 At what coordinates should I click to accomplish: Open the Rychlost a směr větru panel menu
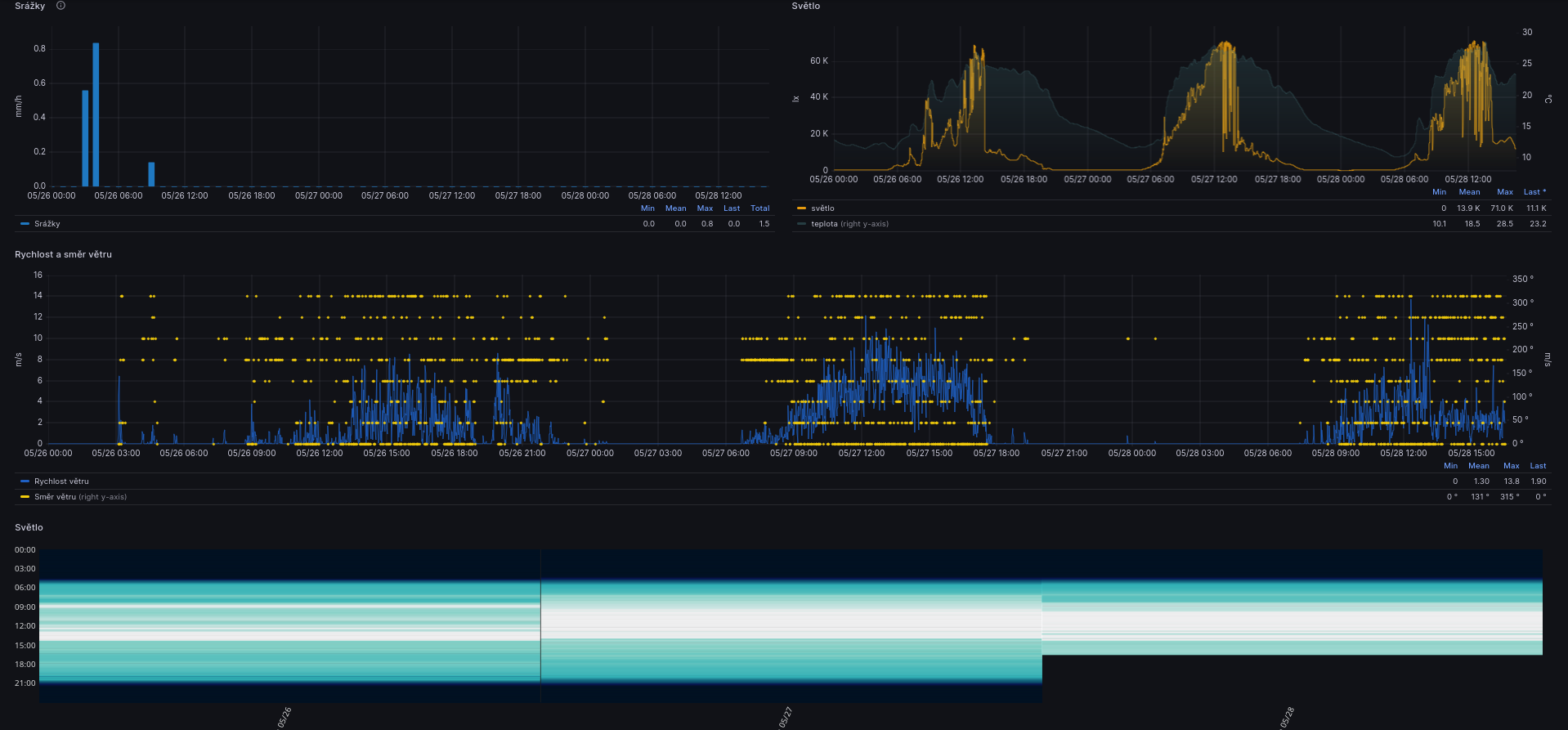tap(63, 254)
